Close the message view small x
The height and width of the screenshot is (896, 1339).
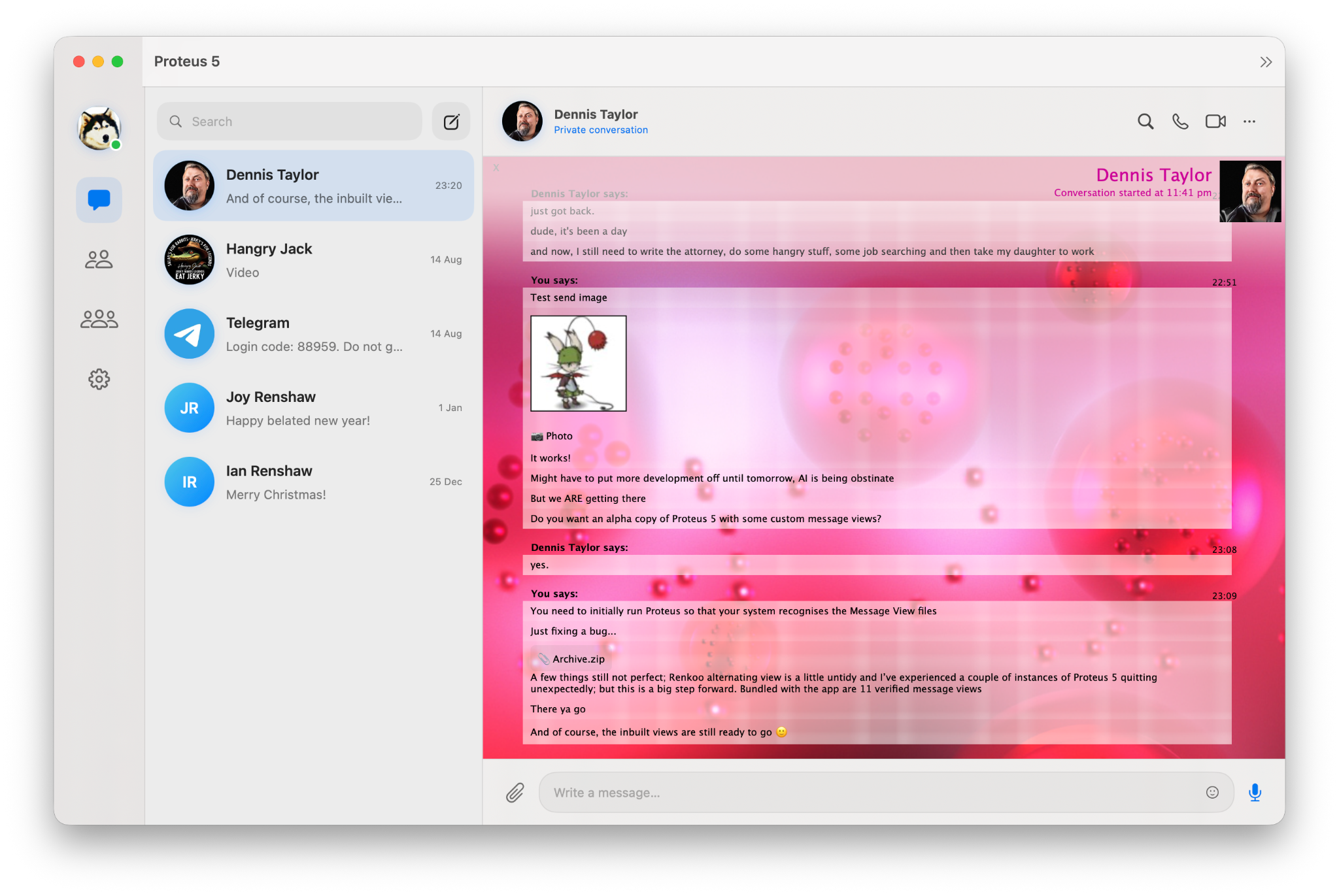(x=496, y=168)
